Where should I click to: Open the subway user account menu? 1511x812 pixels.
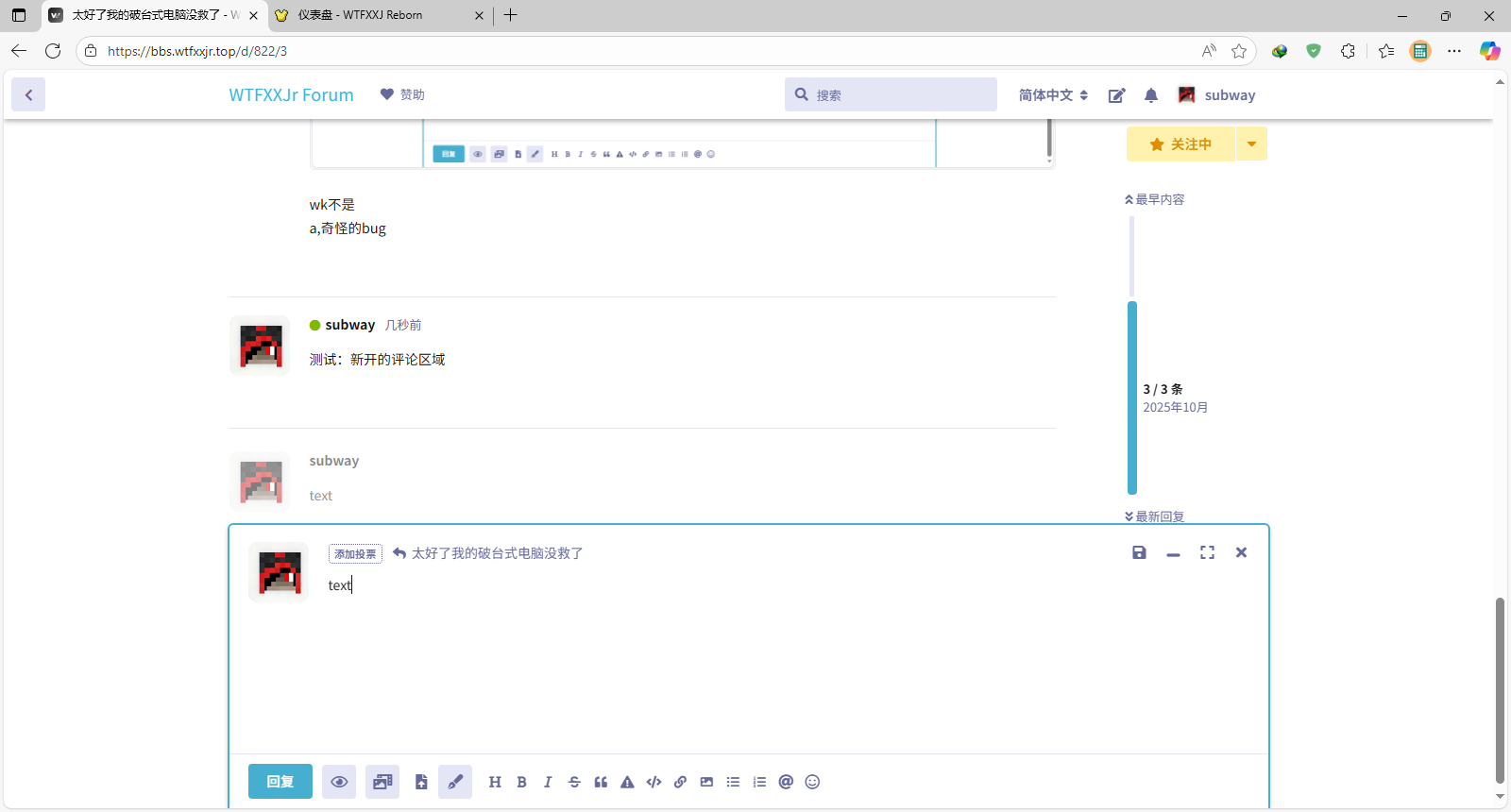tap(1216, 95)
